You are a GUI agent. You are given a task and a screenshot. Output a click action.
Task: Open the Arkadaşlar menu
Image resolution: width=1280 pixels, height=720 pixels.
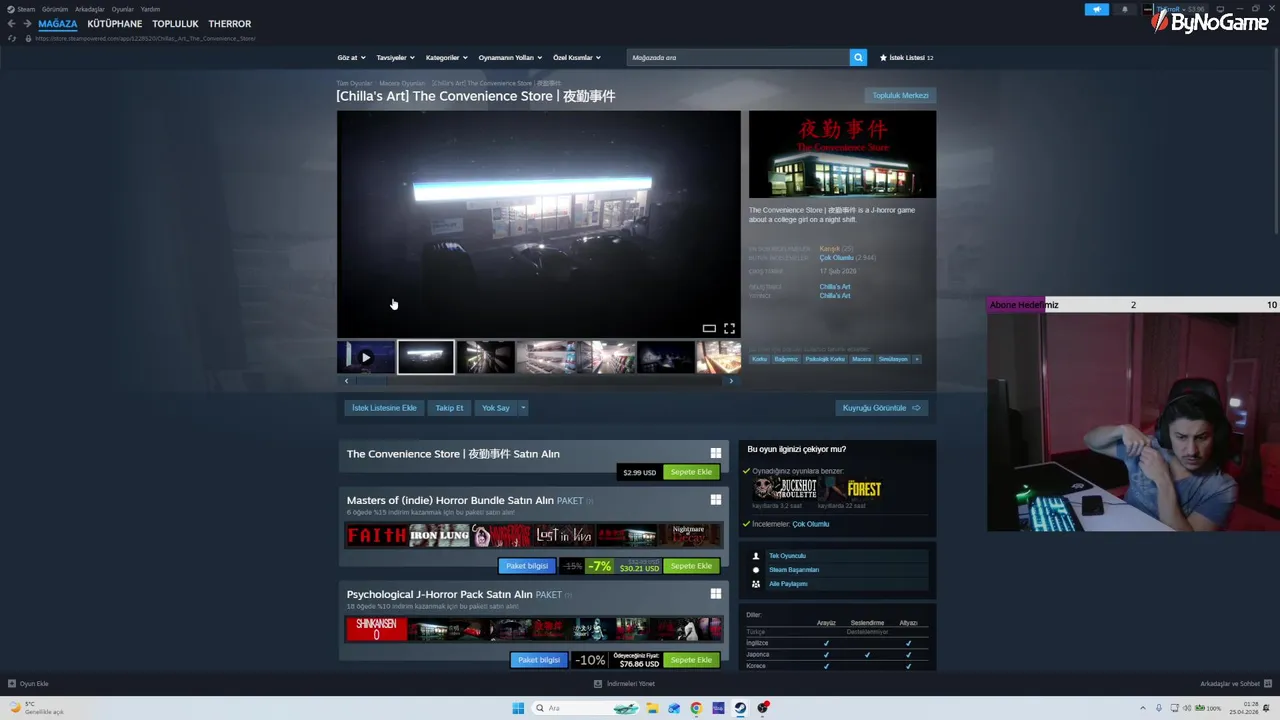coord(90,9)
